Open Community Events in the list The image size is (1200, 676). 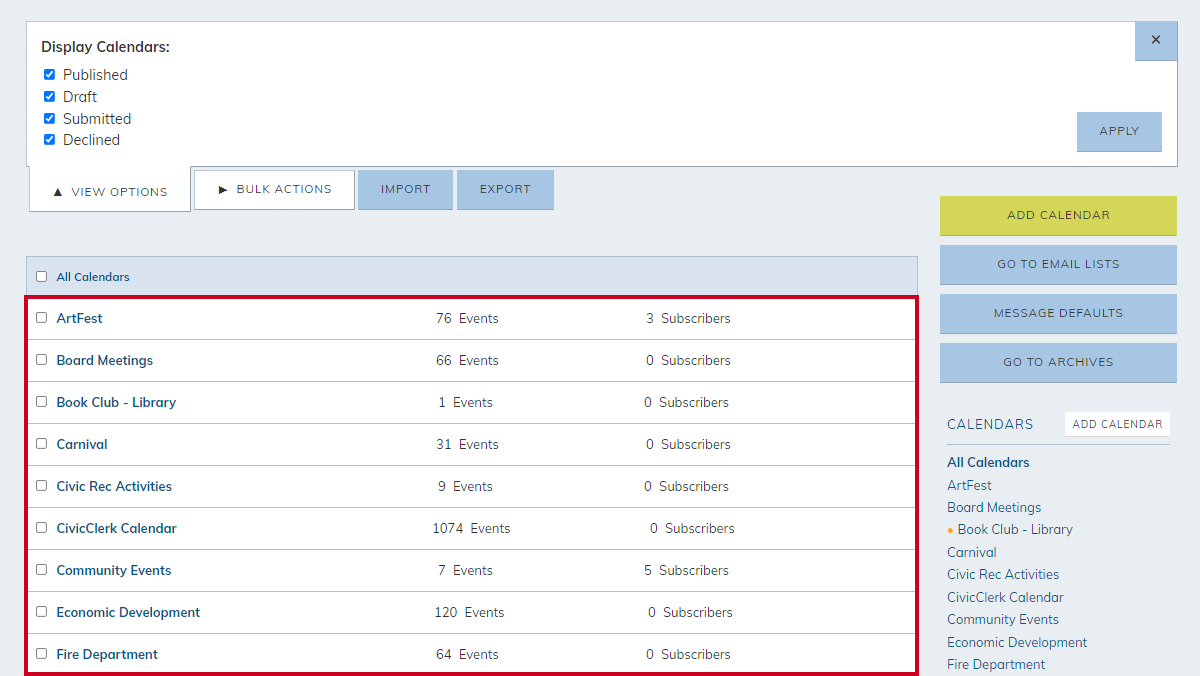[113, 570]
